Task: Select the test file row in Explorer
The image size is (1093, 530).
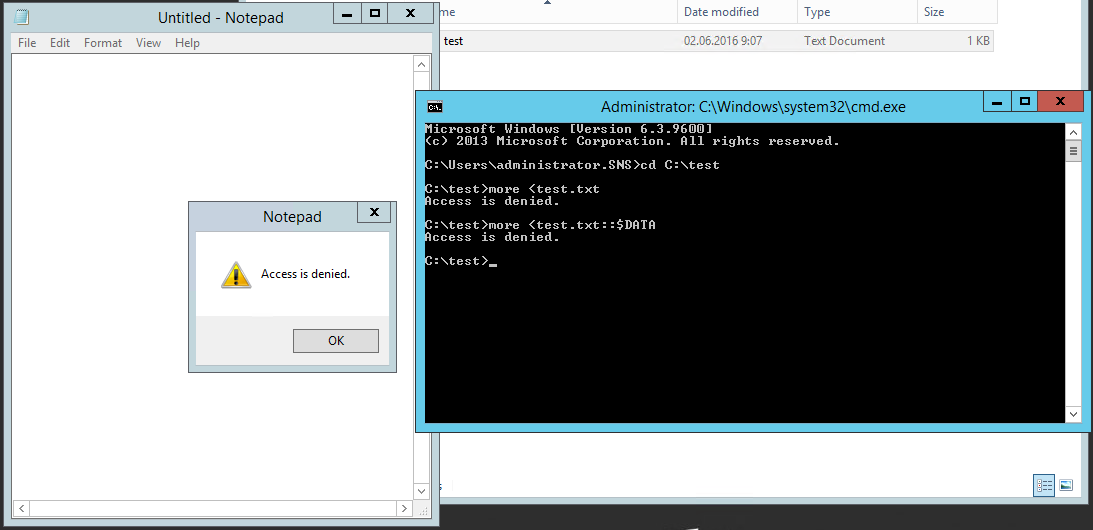Action: tap(716, 41)
